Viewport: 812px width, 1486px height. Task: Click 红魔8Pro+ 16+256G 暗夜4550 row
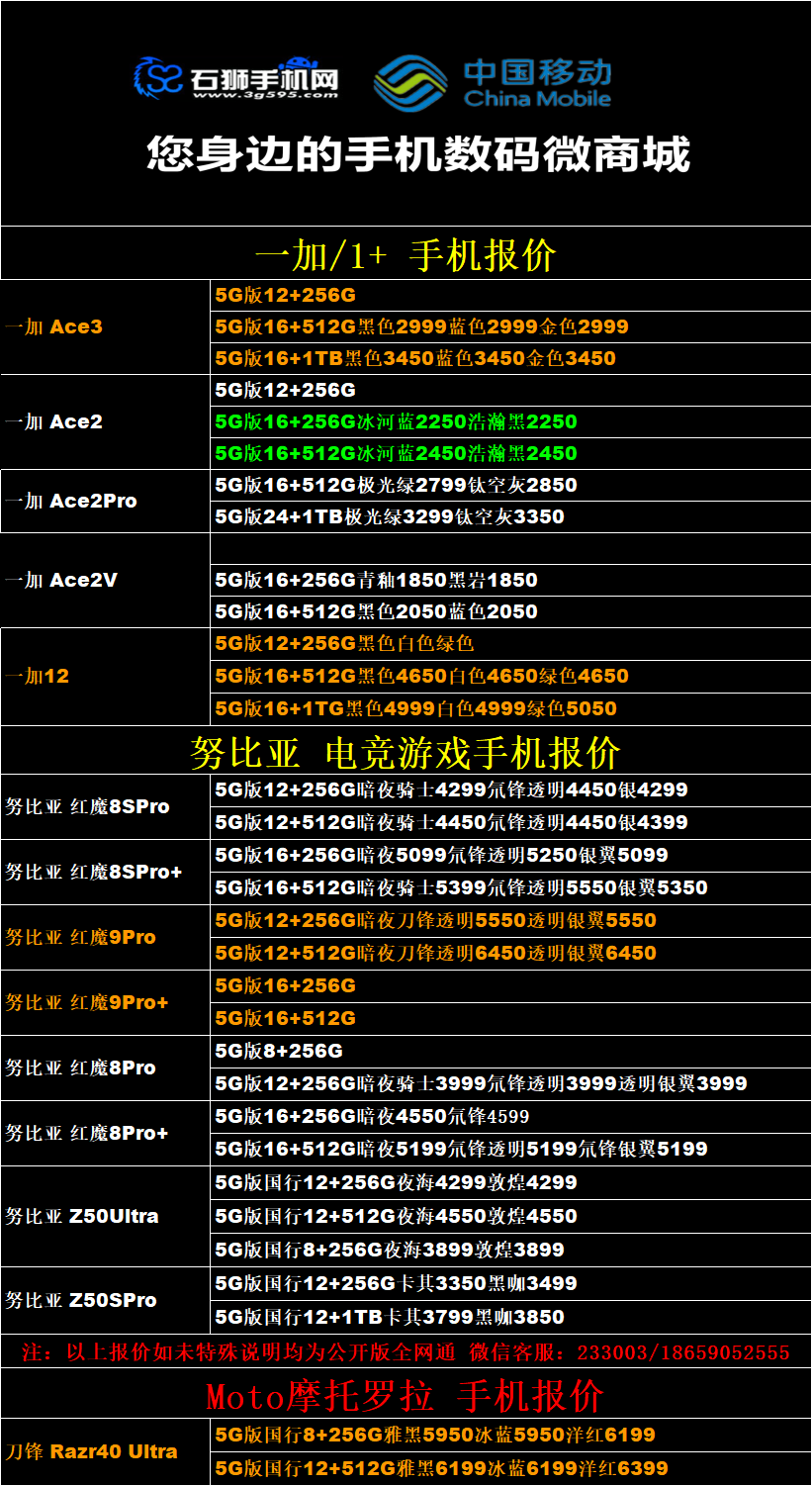tap(511, 1117)
